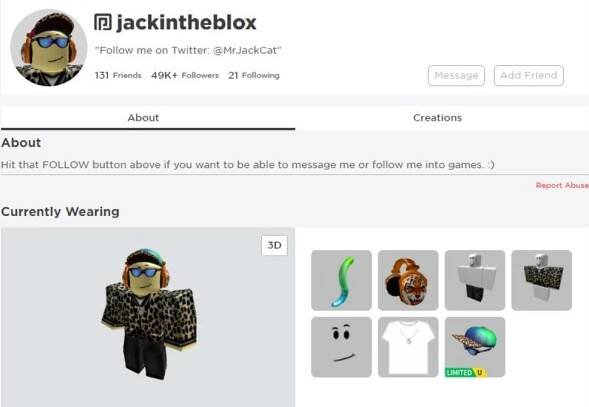Viewport: 589px width, 407px height.
Task: Select the limited leopard cap item
Action: 475,347
